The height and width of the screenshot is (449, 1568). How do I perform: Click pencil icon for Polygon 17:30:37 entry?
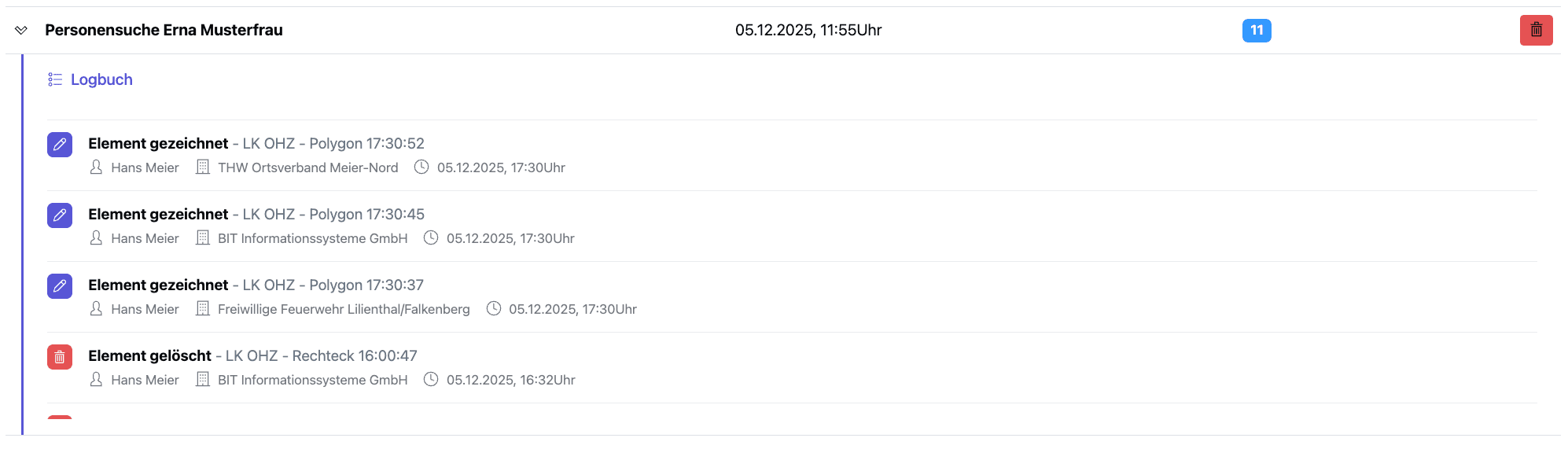pyautogui.click(x=60, y=286)
